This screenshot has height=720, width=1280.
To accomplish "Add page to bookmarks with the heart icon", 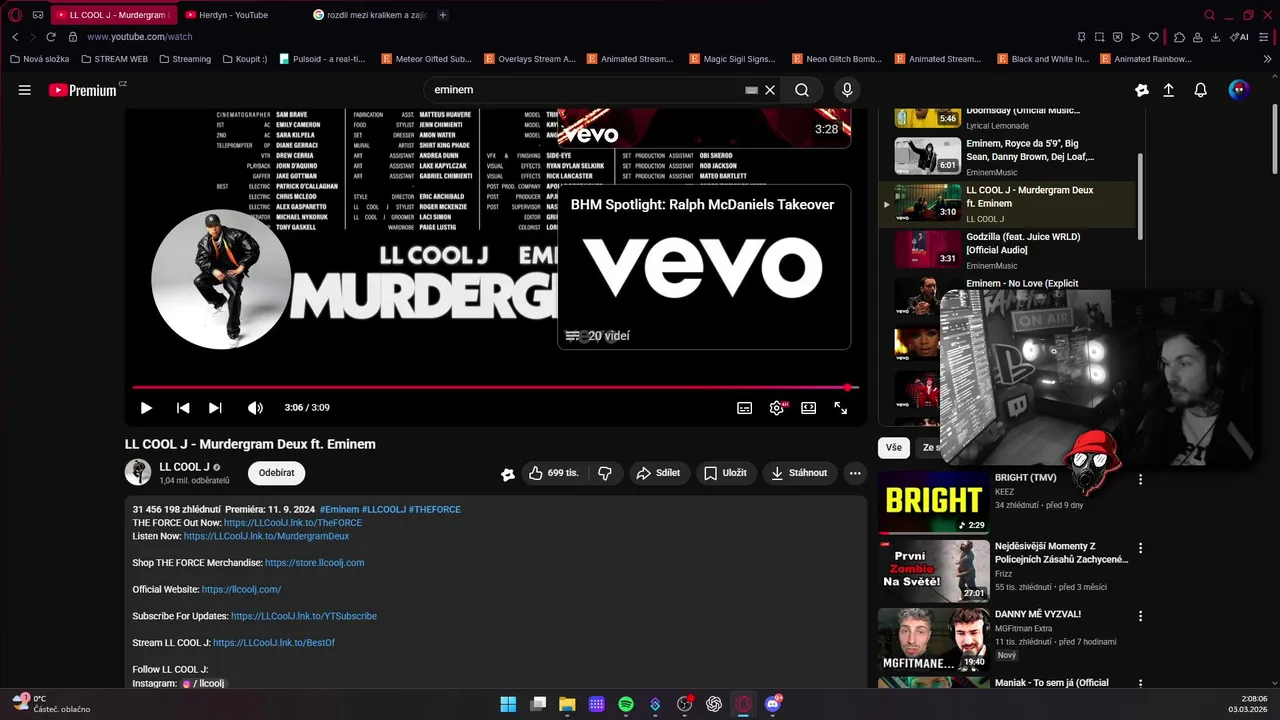I will [1153, 37].
